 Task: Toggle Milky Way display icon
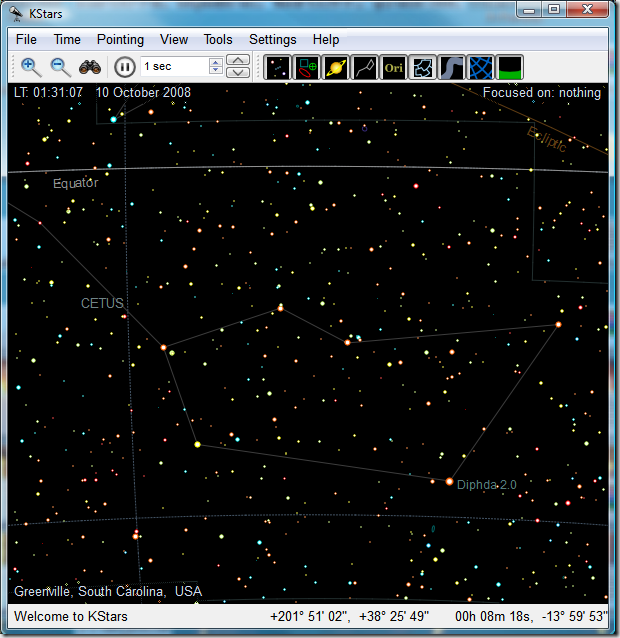pos(452,67)
